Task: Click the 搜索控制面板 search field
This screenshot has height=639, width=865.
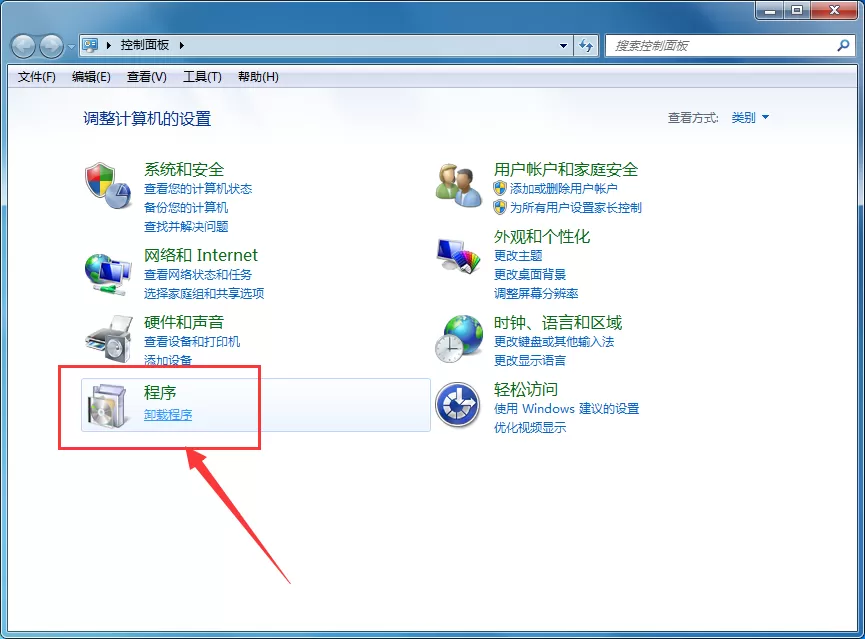Action: [x=730, y=45]
